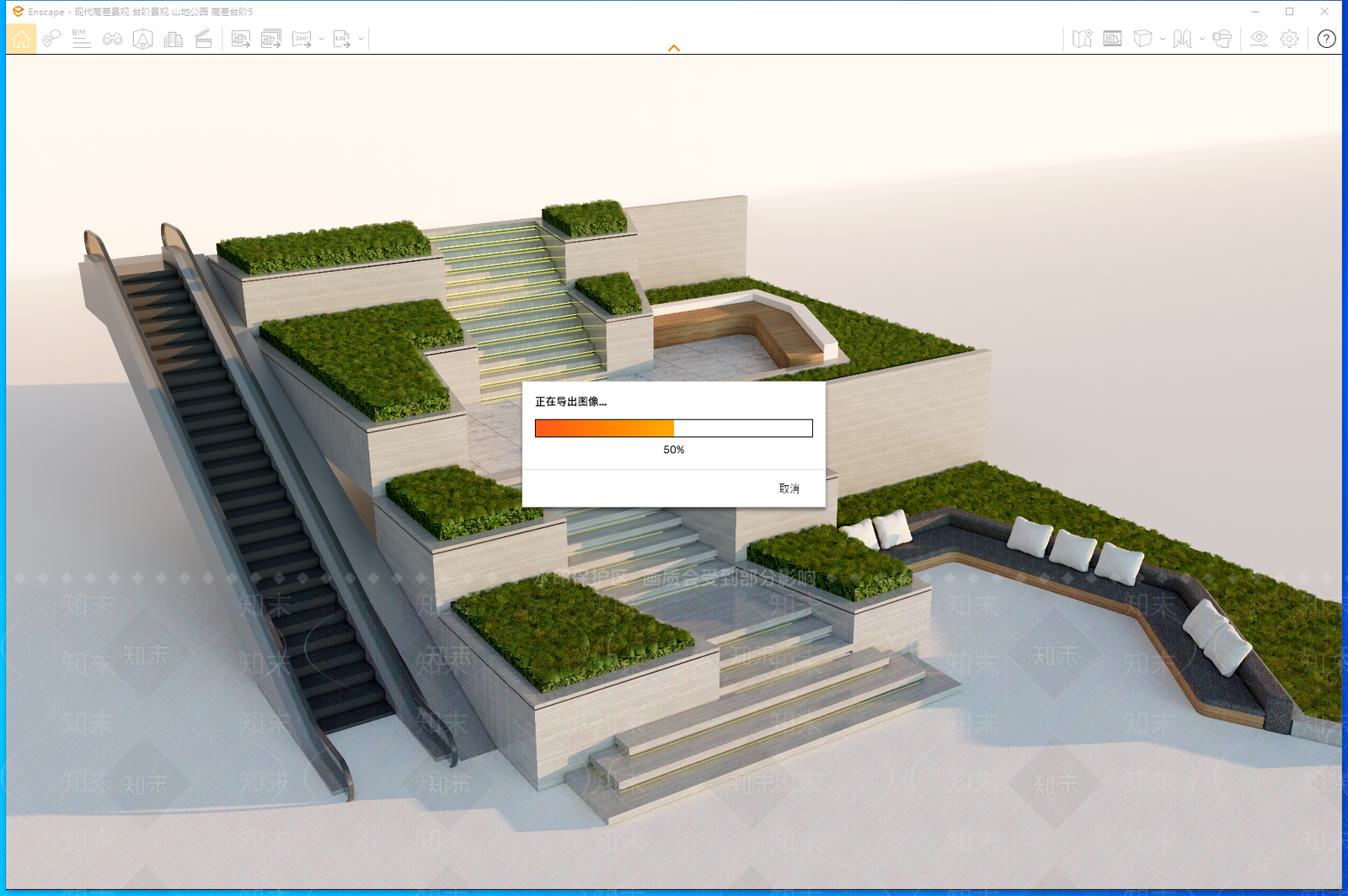
Task: Open the collaborative annotations pin icon
Action: 51,39
